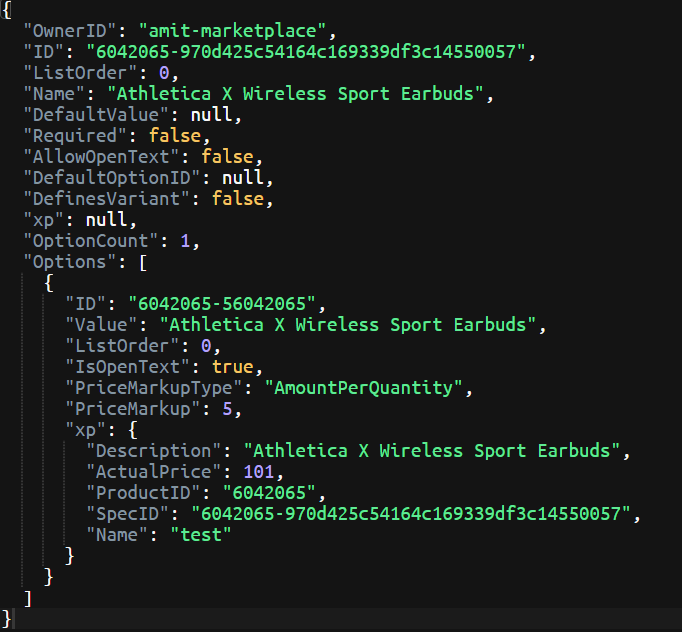Click the "Value" string Athletica X Wireless Sport Earbuds
The height and width of the screenshot is (632, 682).
(x=348, y=325)
